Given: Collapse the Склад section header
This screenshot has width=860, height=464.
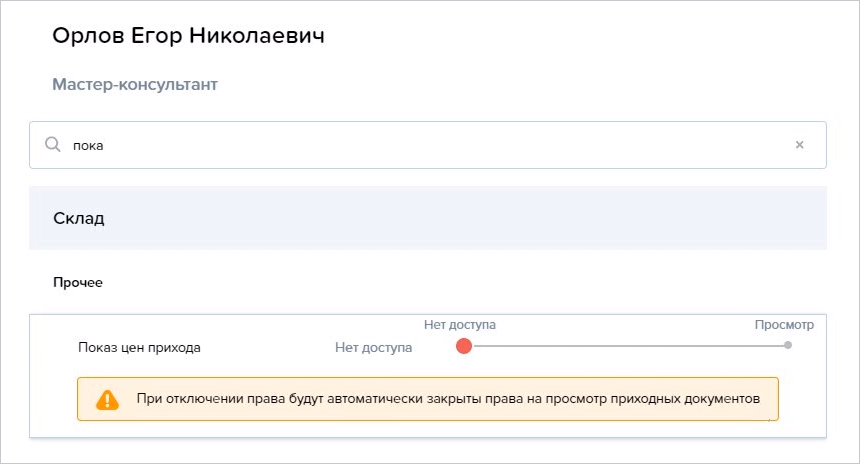Looking at the screenshot, I should point(428,218).
